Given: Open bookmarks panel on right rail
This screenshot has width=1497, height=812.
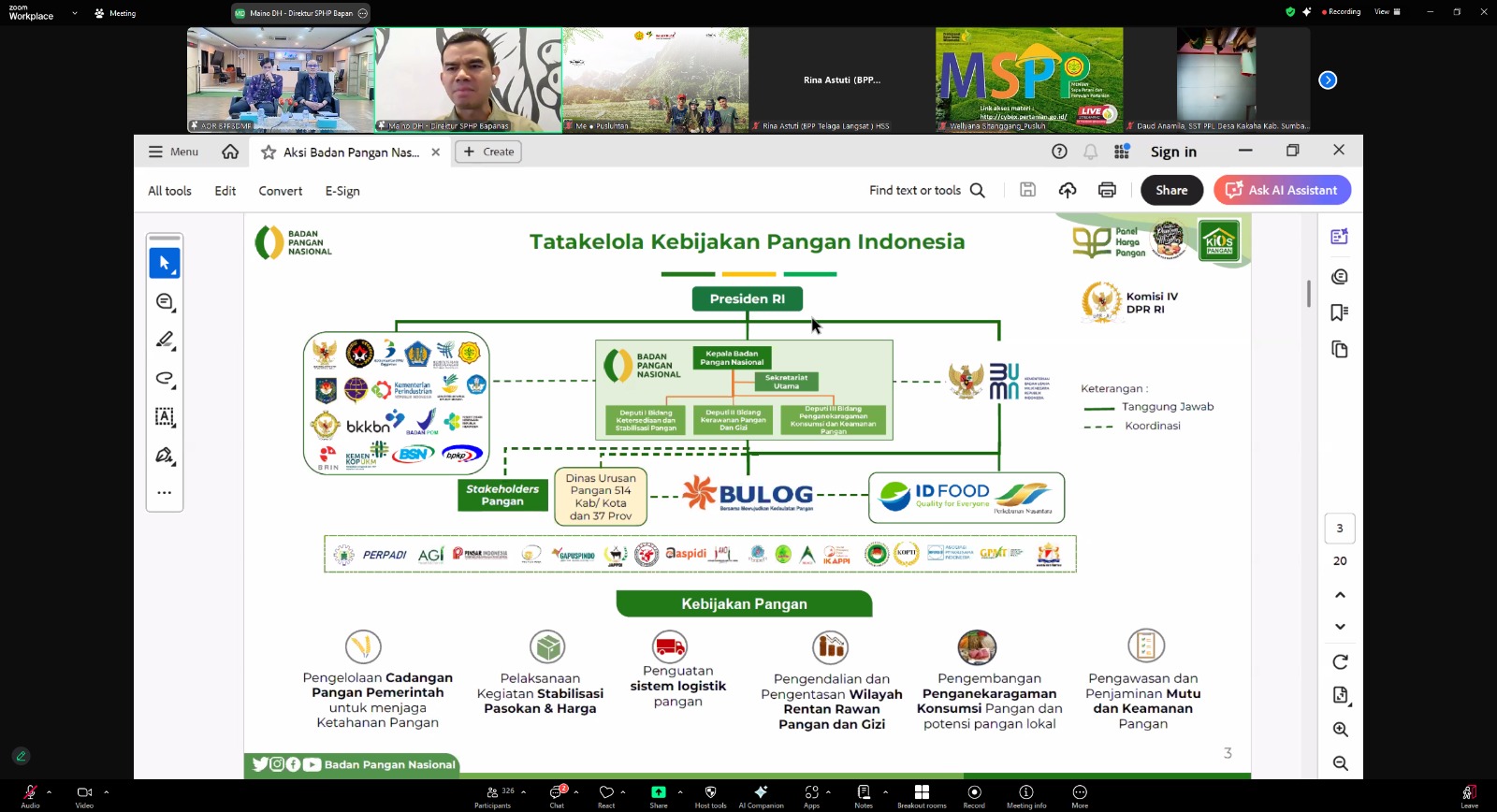Looking at the screenshot, I should tap(1340, 312).
